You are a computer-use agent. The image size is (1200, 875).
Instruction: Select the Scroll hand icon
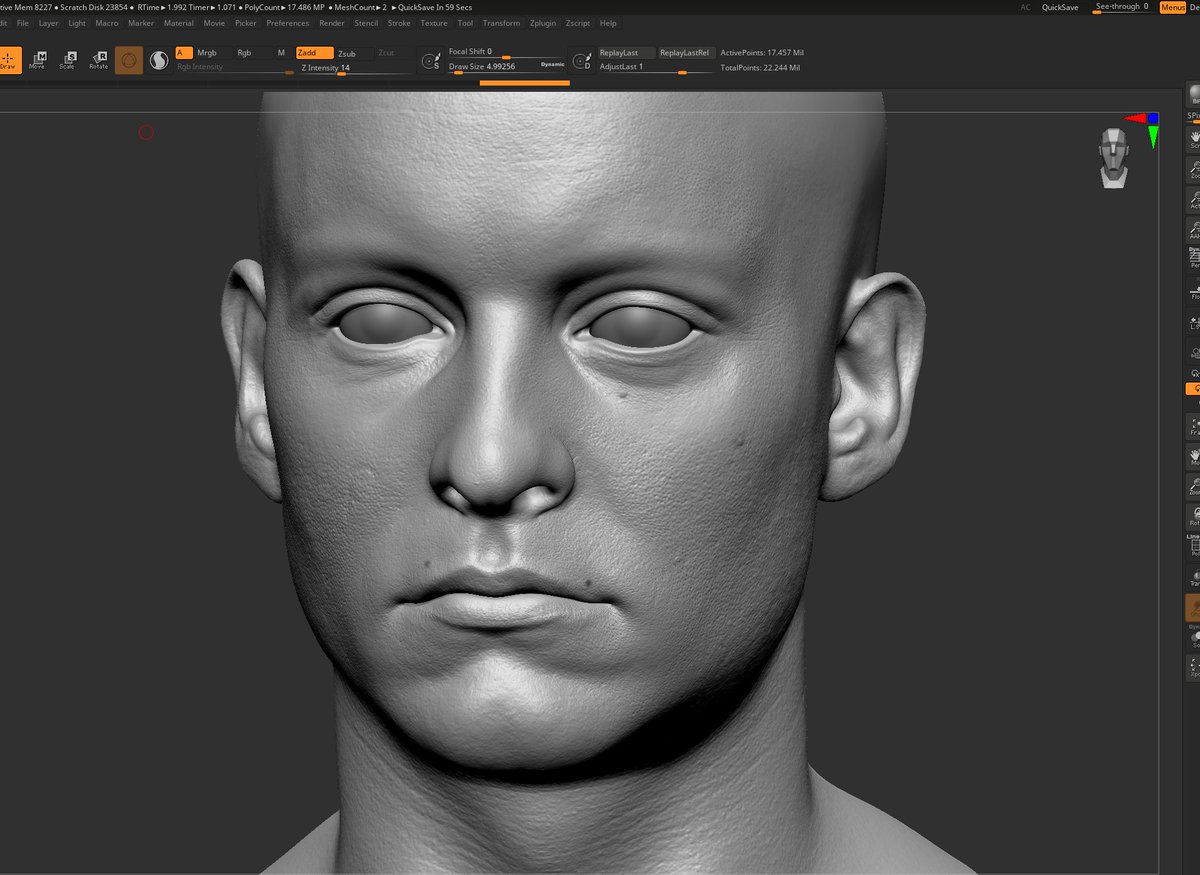coord(1194,139)
